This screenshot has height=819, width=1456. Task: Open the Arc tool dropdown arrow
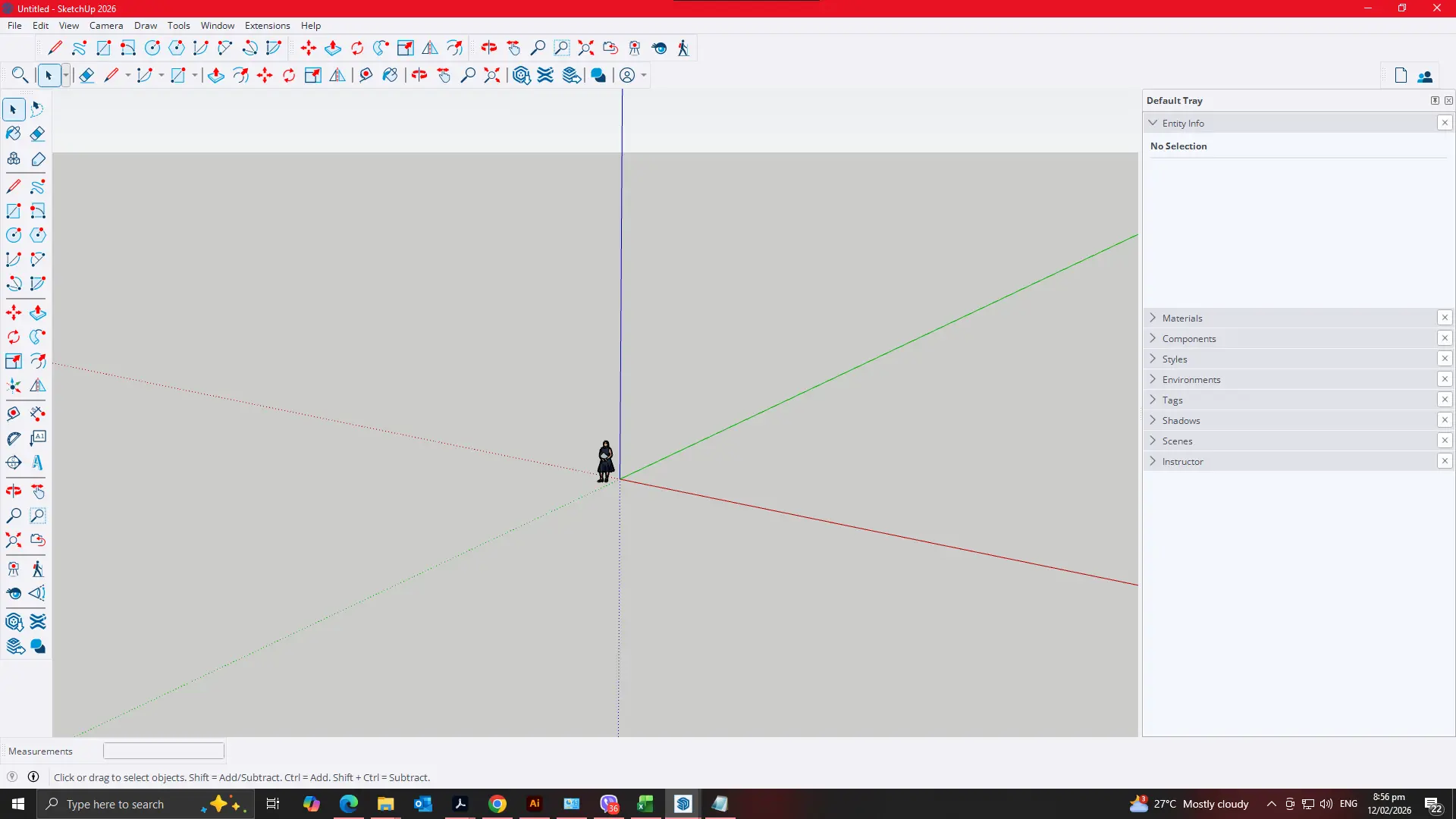point(161,75)
